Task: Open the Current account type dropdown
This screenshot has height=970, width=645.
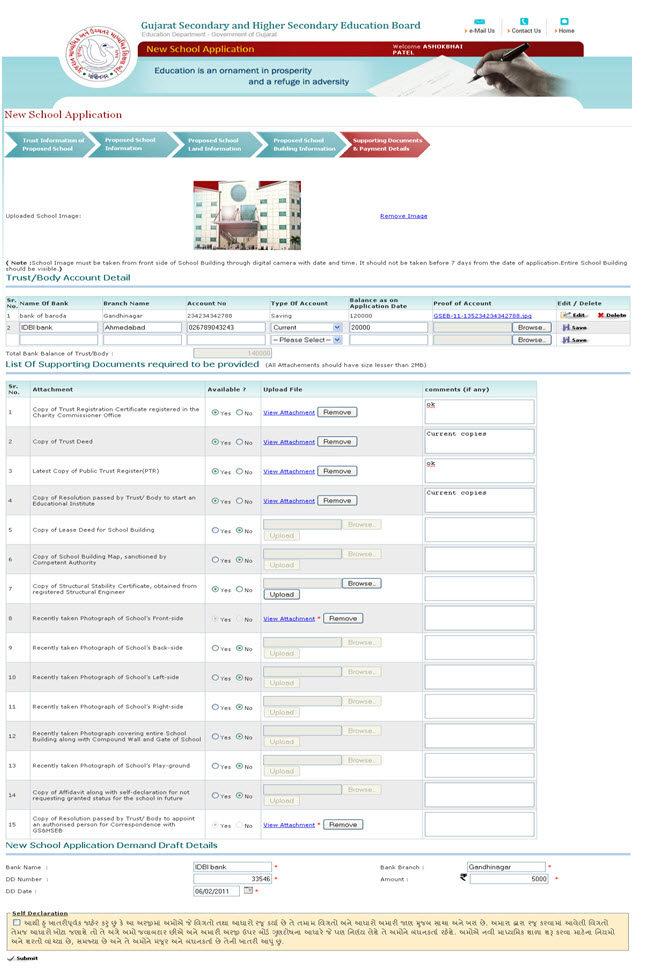Action: tap(307, 328)
